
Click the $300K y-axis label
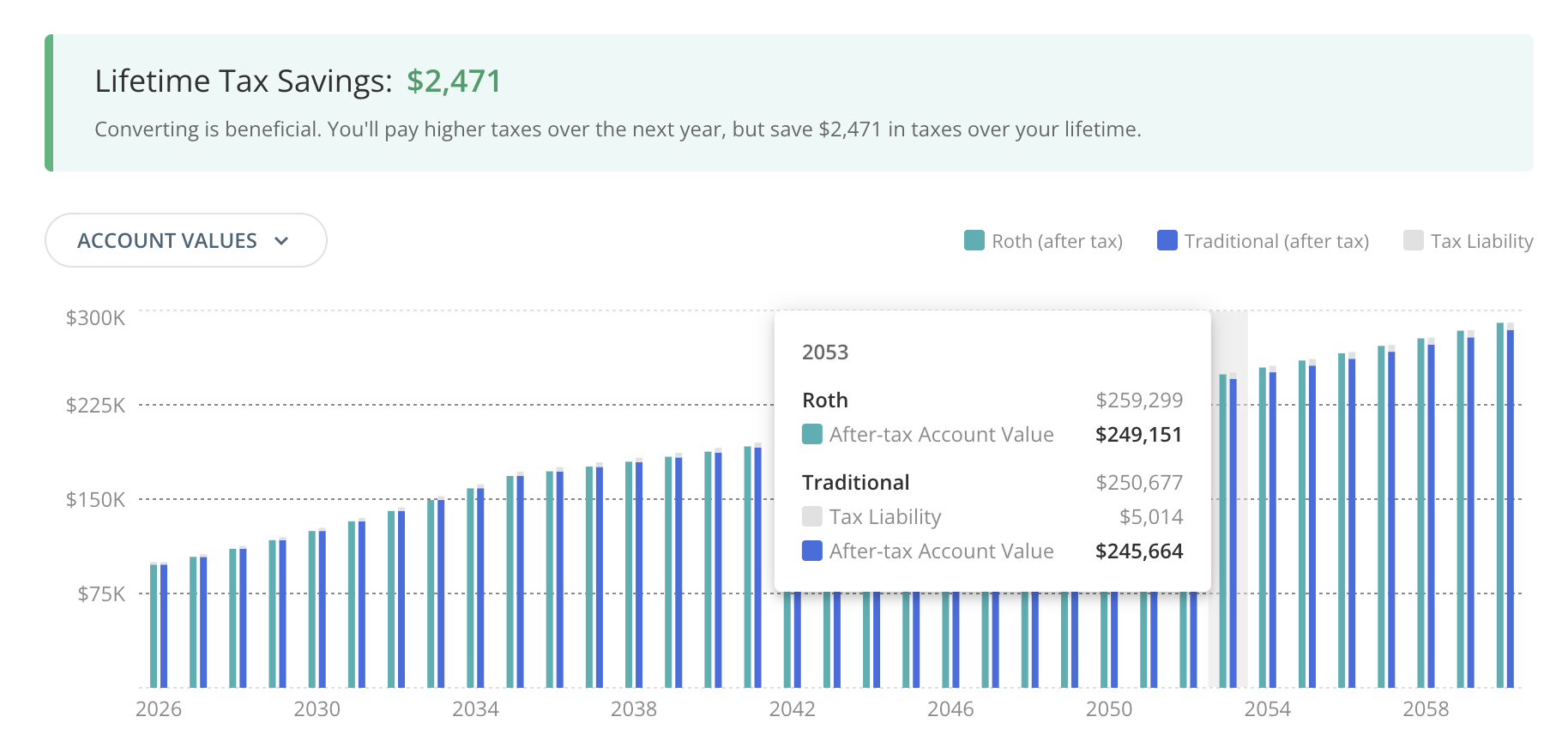point(95,318)
